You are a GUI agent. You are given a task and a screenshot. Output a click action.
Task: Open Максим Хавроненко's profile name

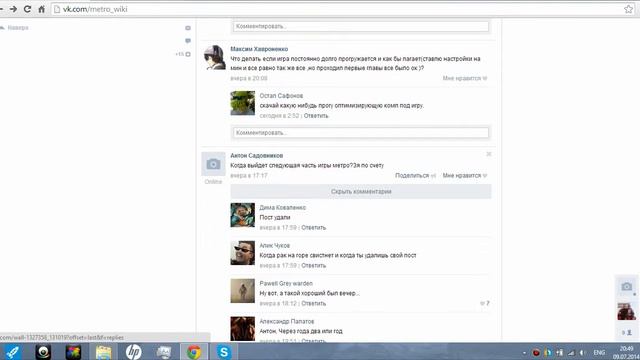point(259,49)
